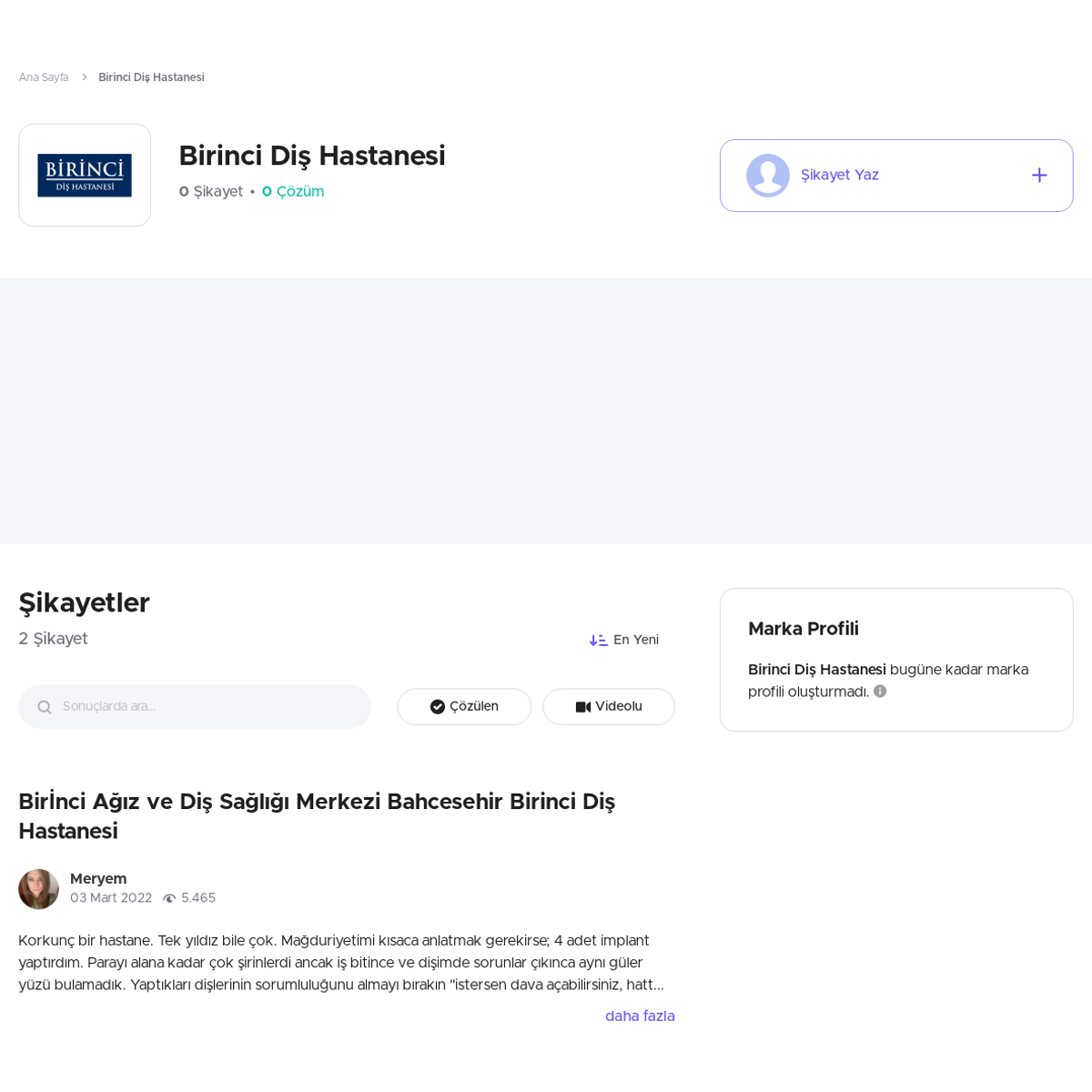Viewport: 1092px width, 1092px height.
Task: Click the 0 Çözüm link
Action: (293, 192)
